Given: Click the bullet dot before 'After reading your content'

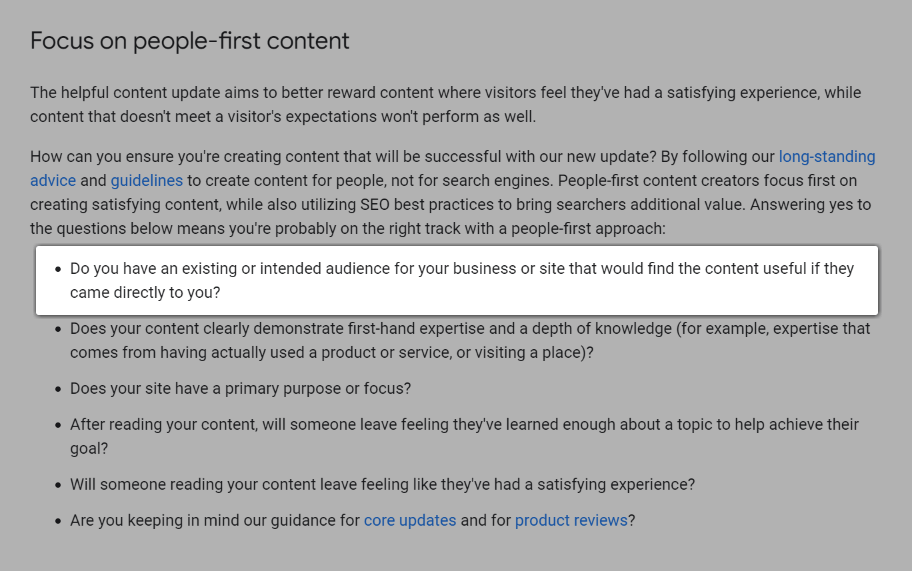Looking at the screenshot, I should coord(56,425).
